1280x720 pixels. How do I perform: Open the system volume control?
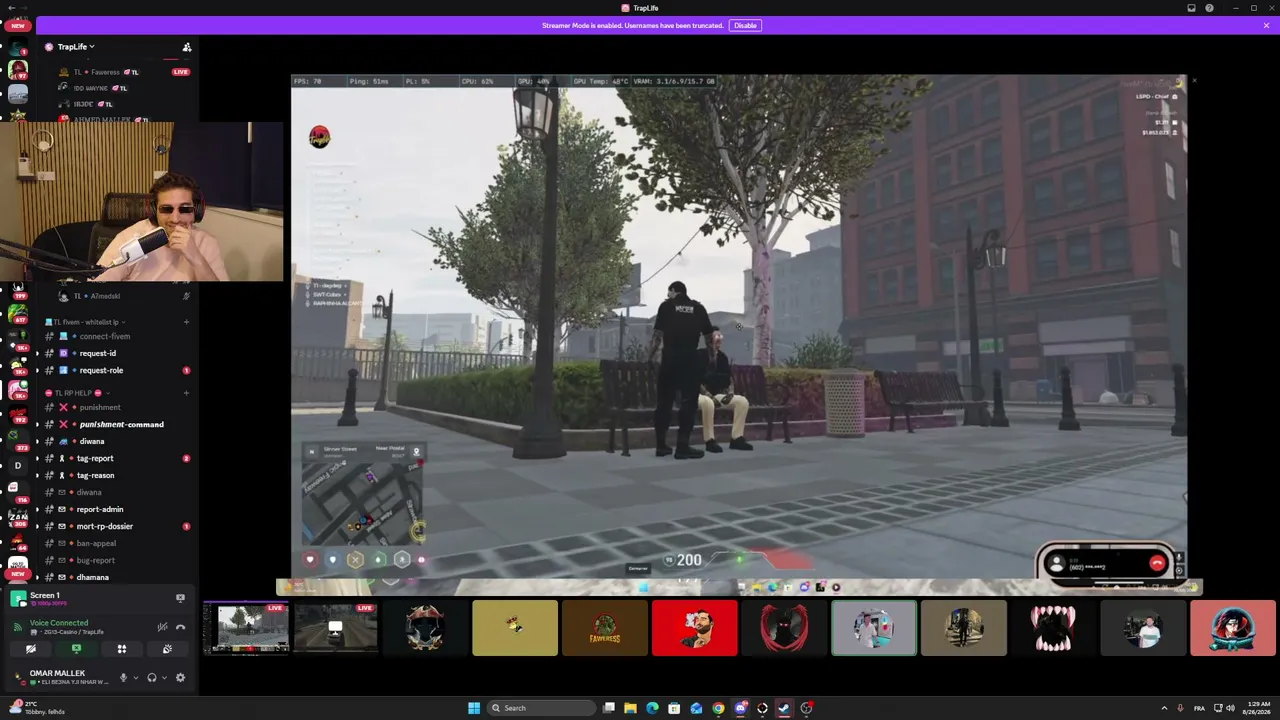(x=1229, y=708)
